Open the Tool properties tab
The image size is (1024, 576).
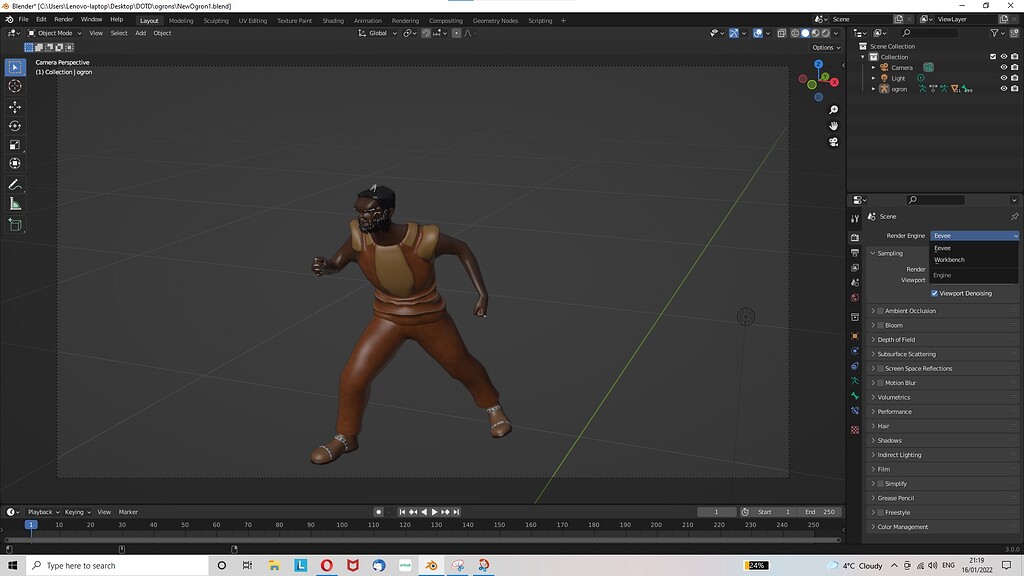855,219
